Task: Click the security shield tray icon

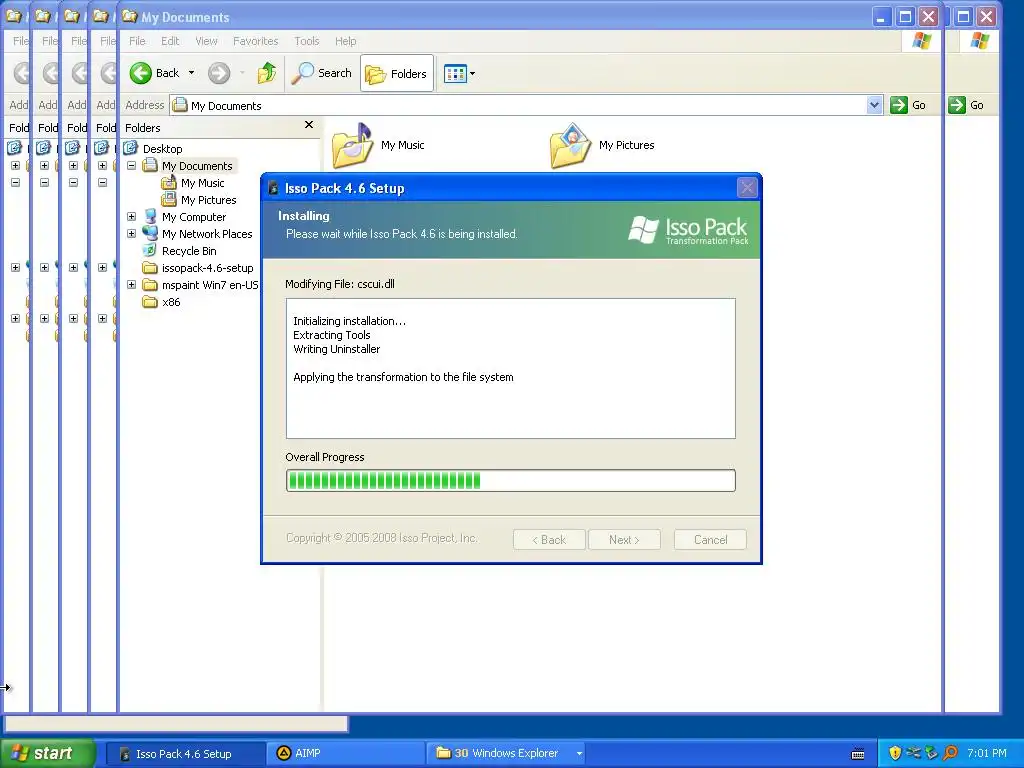Action: 895,753
